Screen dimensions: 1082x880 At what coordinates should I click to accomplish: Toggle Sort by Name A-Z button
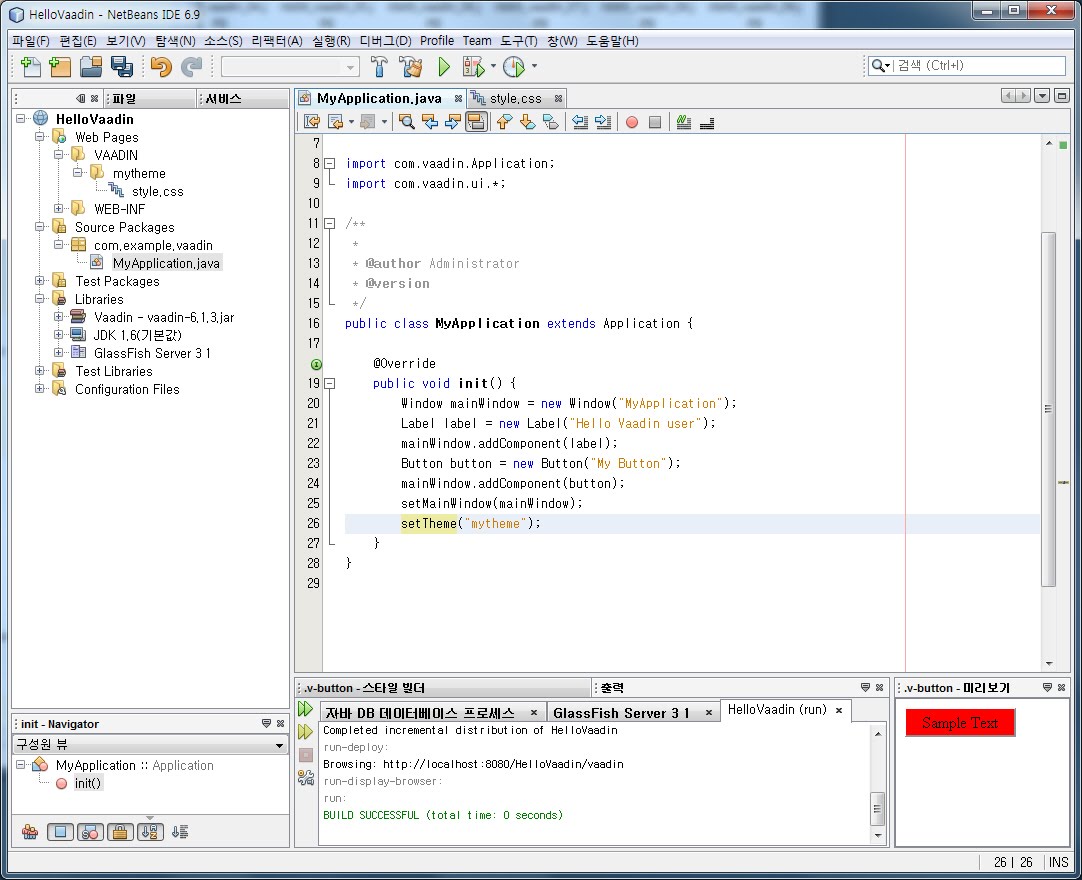coord(150,832)
